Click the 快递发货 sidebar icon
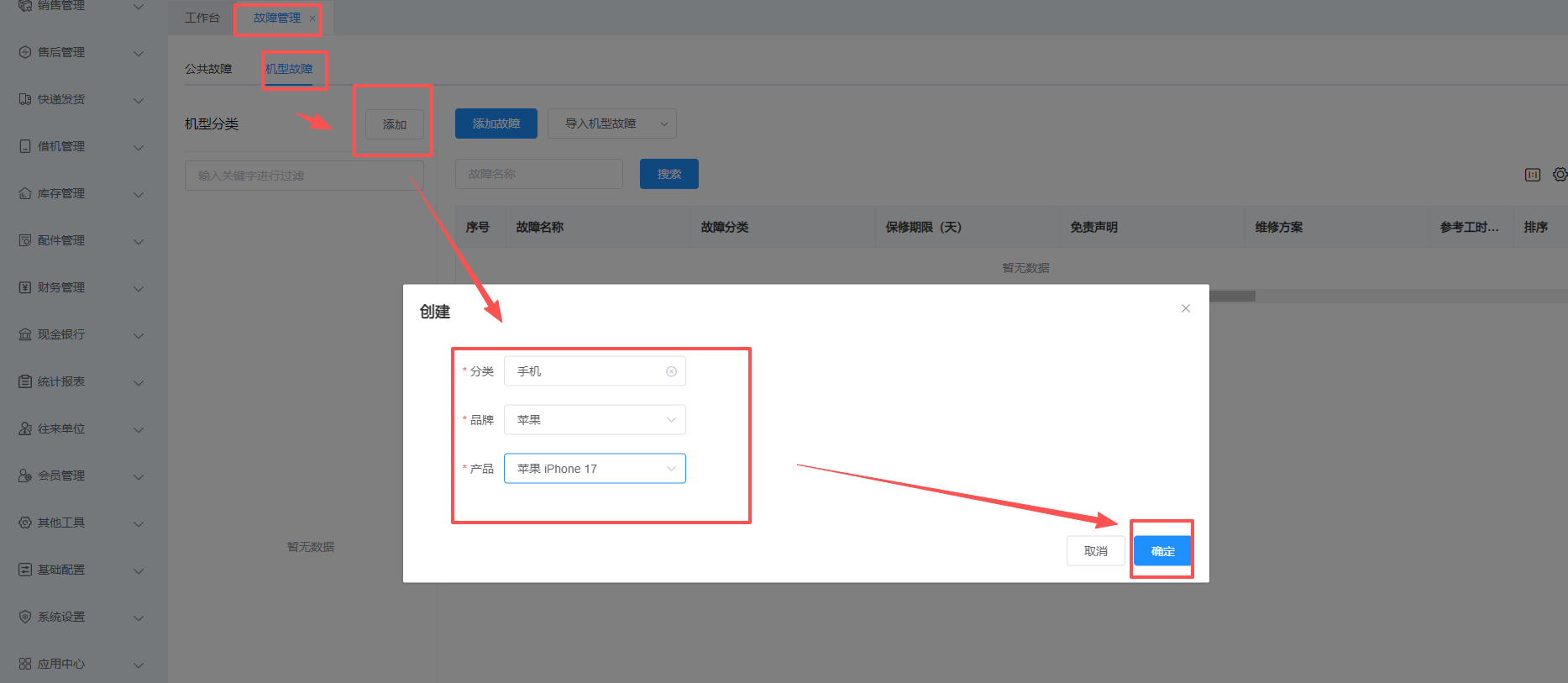The image size is (1568, 683). coord(25,99)
